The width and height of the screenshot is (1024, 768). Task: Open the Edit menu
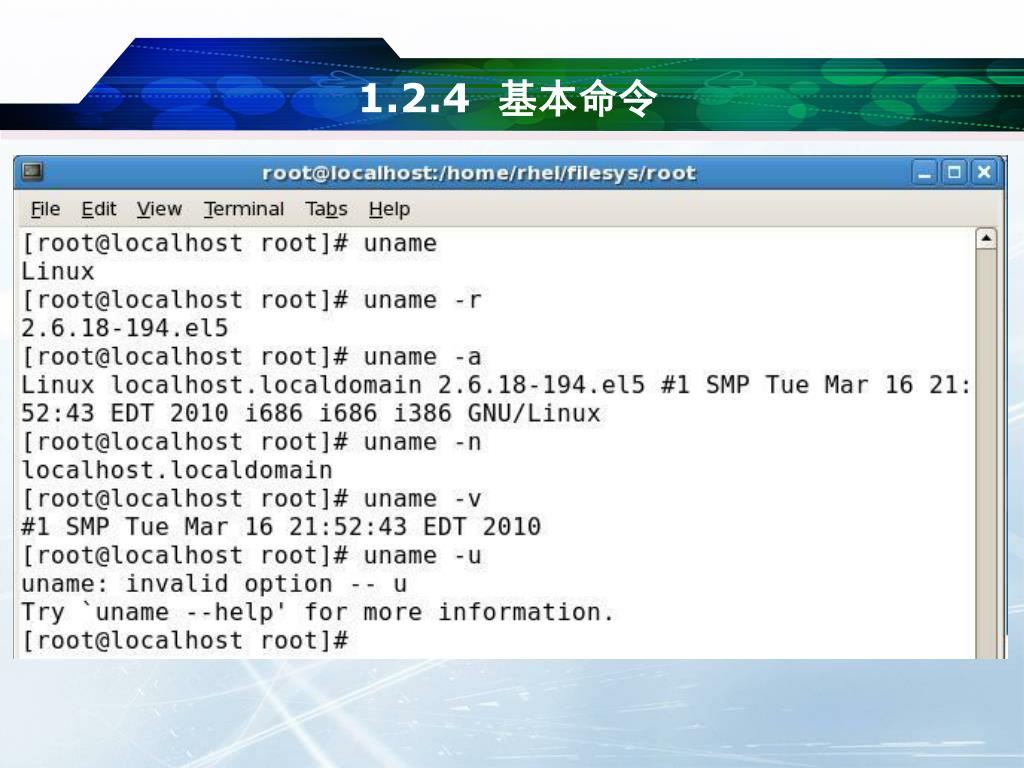click(x=99, y=209)
